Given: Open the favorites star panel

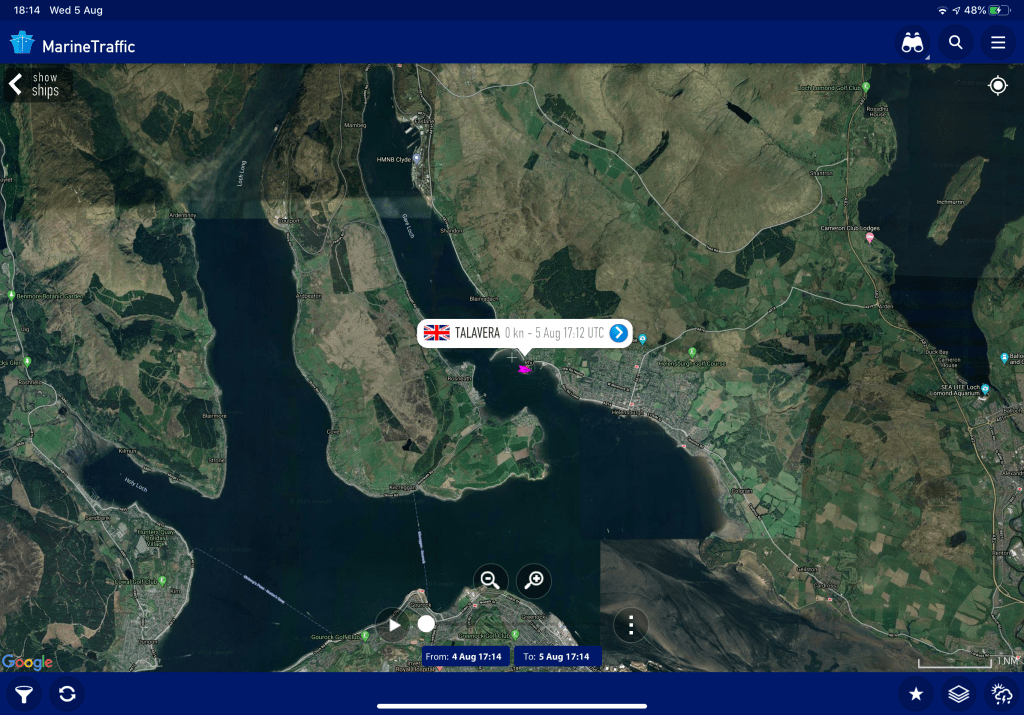Looking at the screenshot, I should [915, 693].
